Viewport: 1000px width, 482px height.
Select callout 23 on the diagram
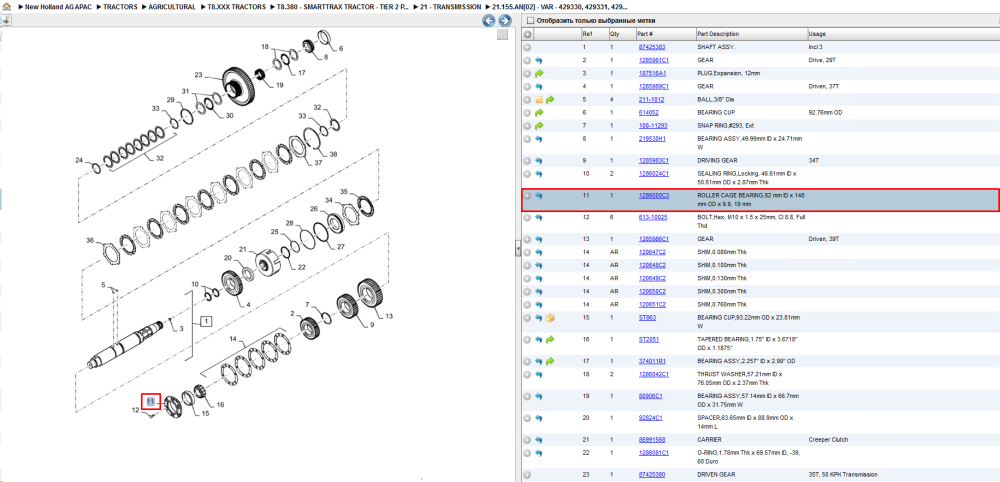coord(198,75)
